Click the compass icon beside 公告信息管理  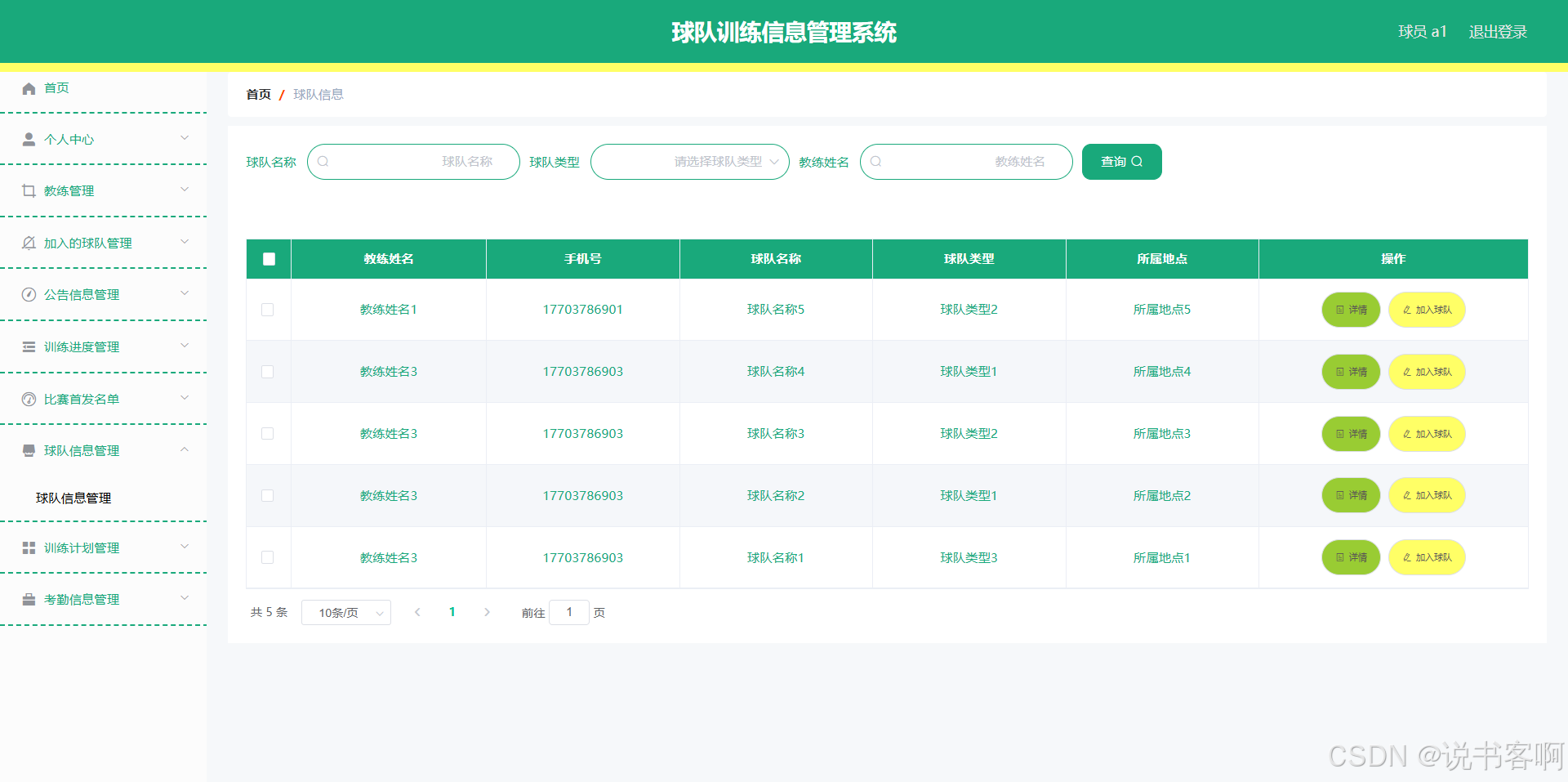pos(29,295)
